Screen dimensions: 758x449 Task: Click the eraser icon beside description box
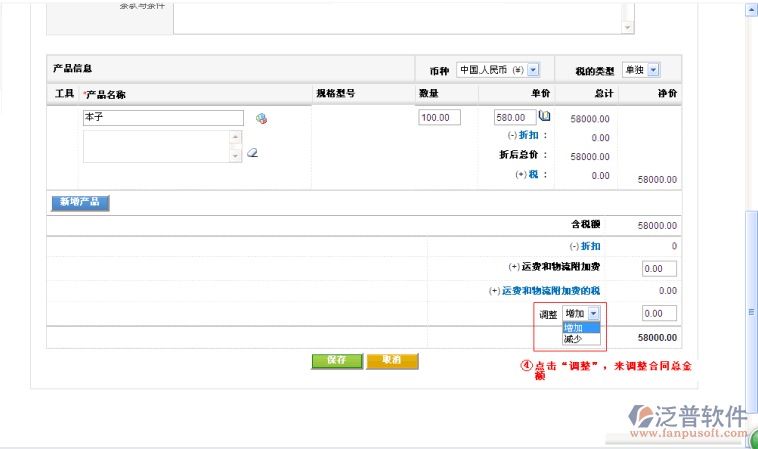click(252, 153)
